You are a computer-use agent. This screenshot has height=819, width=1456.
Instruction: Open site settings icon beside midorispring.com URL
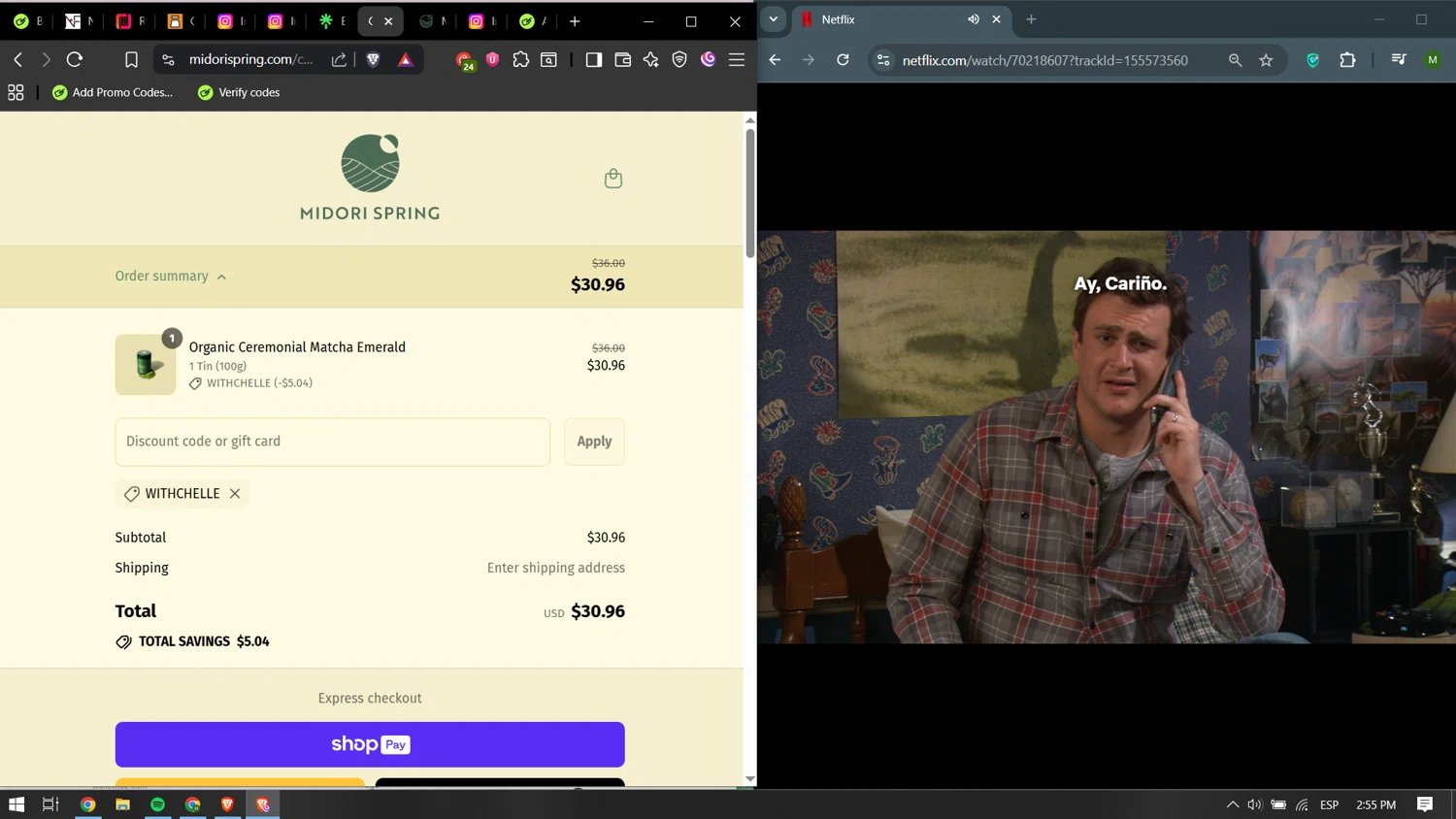pos(168,60)
